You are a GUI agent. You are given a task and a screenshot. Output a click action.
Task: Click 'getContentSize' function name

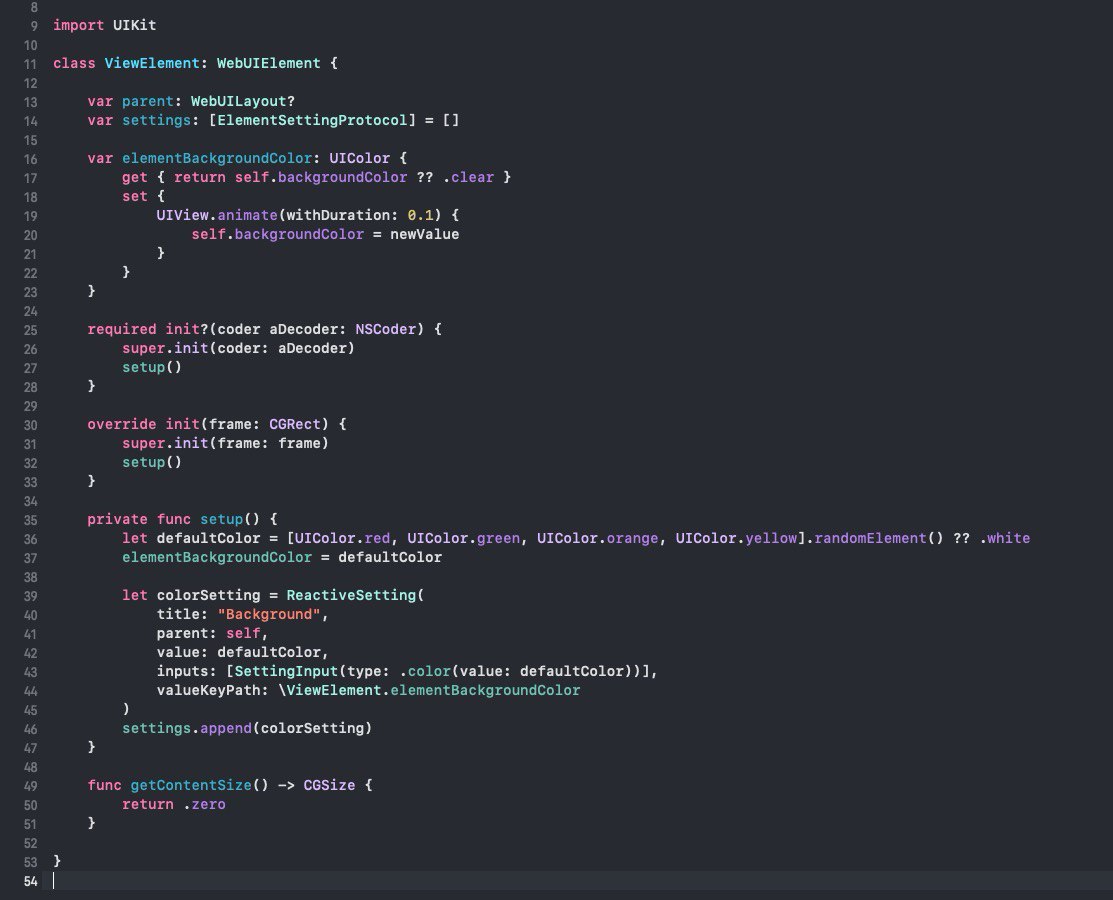coord(191,786)
